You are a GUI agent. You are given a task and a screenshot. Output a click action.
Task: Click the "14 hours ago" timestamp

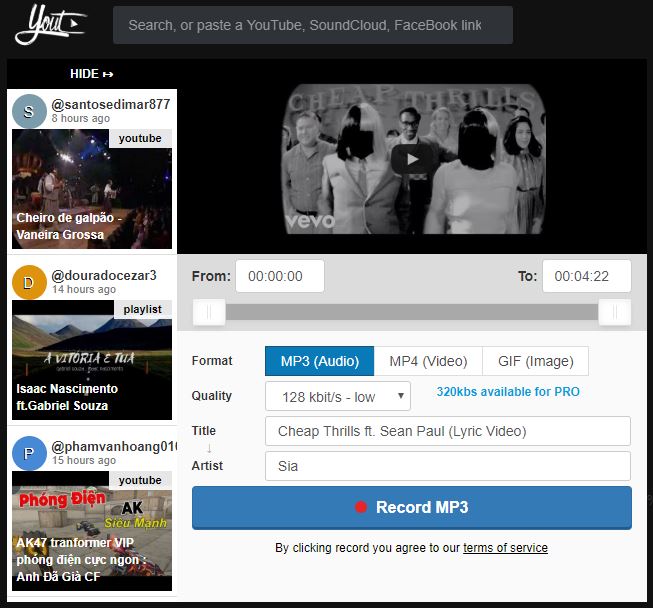(x=84, y=289)
